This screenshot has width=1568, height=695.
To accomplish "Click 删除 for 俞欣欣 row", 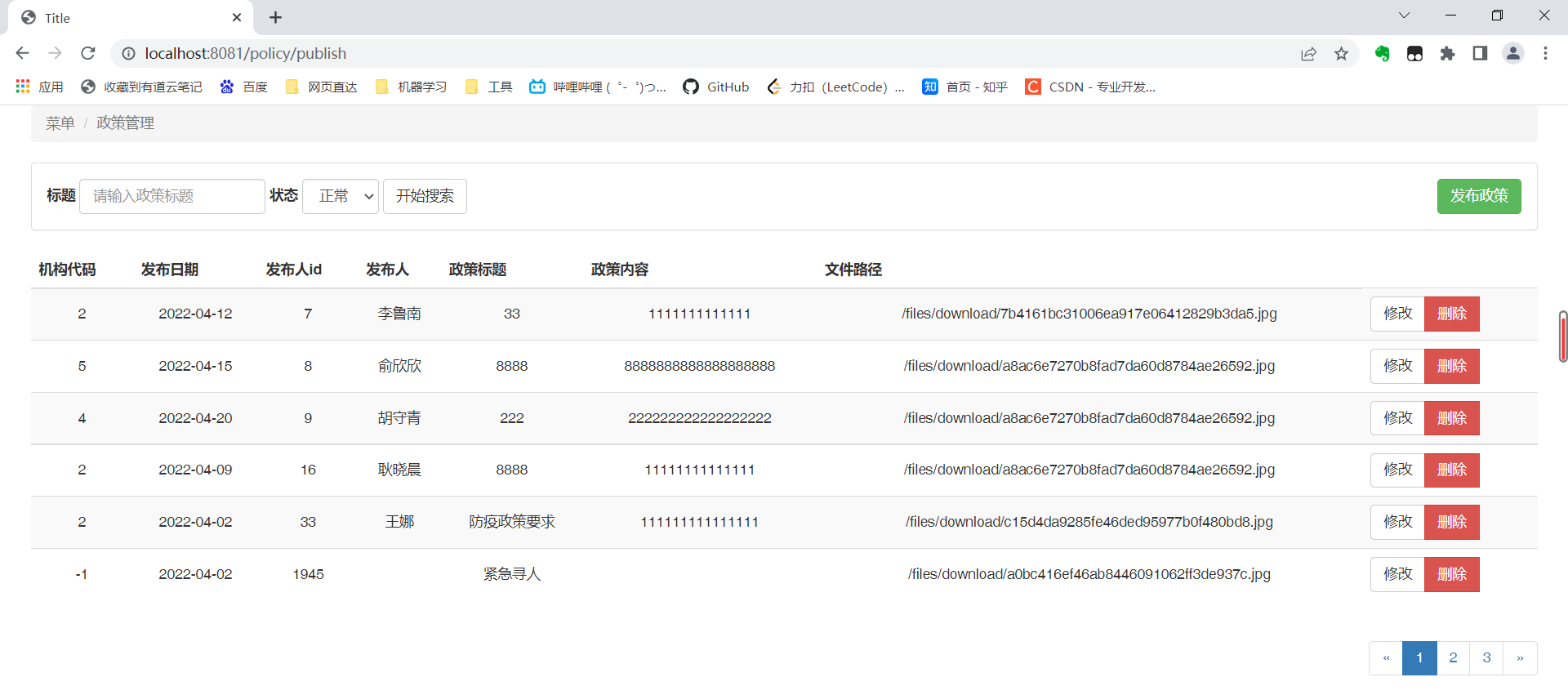I will click(1452, 366).
